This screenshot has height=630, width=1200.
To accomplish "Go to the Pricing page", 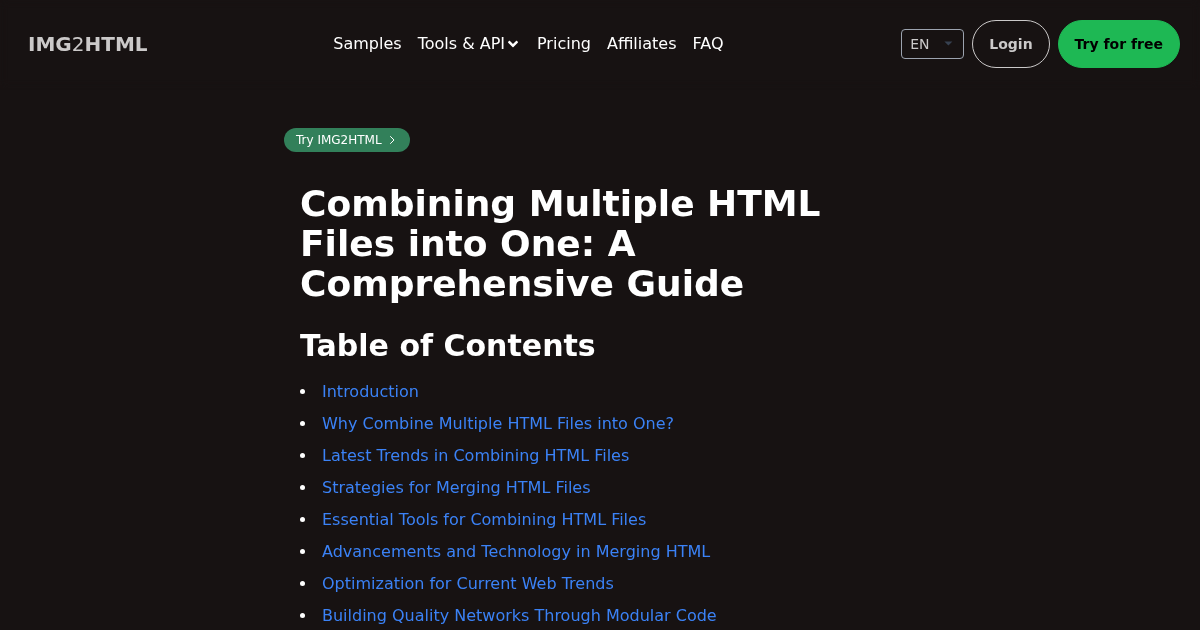I will coord(563,44).
